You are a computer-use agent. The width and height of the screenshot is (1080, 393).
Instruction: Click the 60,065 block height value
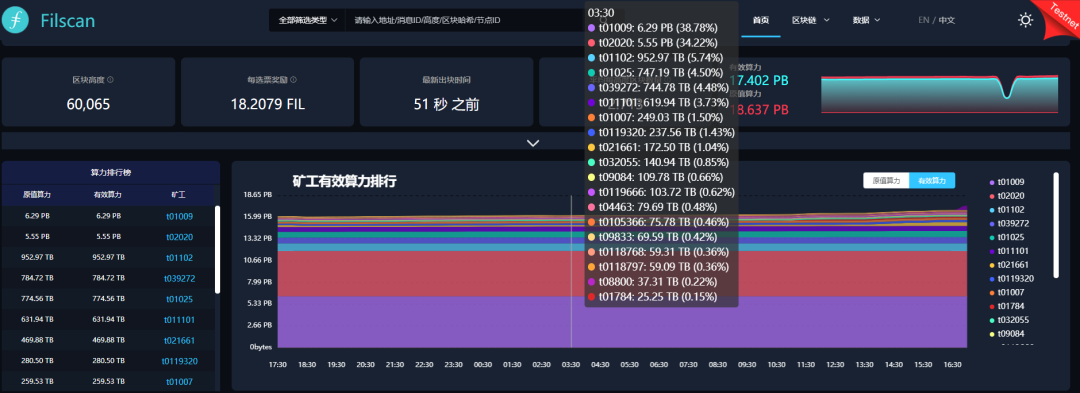(88, 105)
